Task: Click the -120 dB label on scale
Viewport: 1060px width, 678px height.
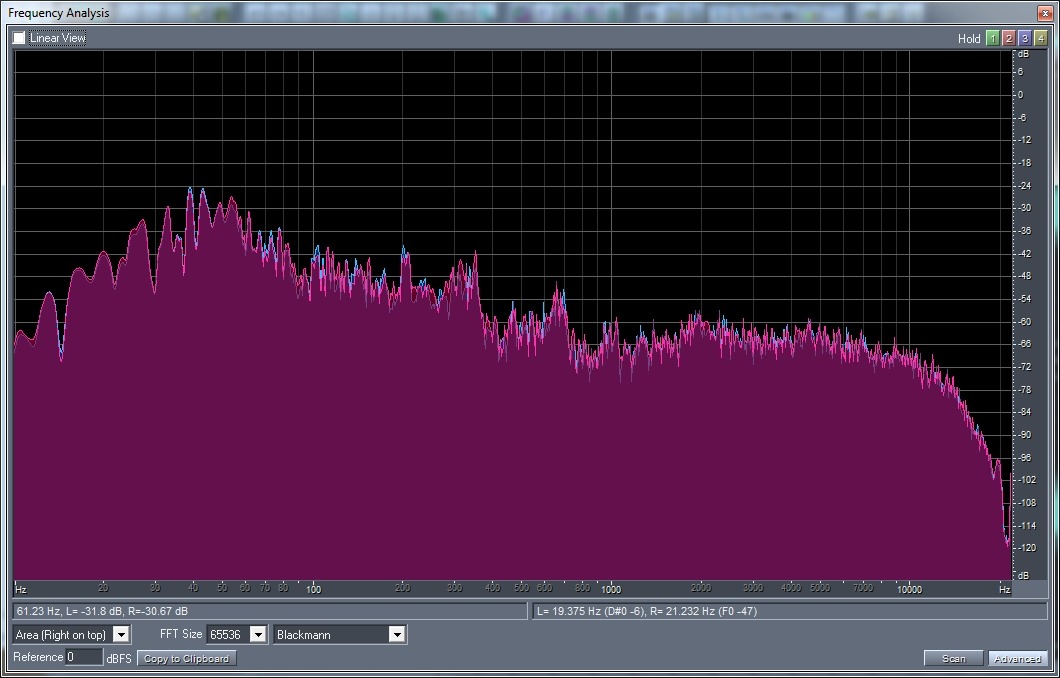Action: 1026,548
